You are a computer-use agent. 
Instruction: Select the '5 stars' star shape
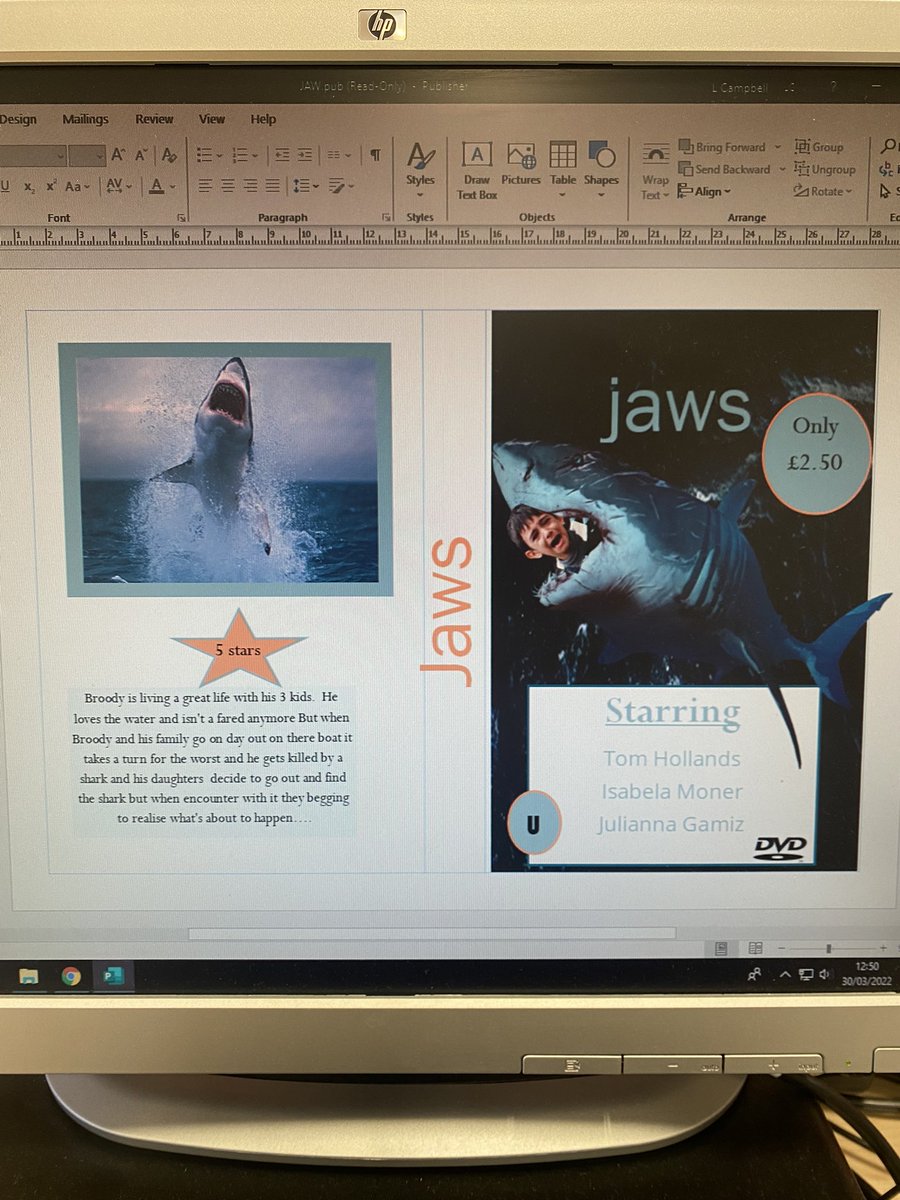238,648
